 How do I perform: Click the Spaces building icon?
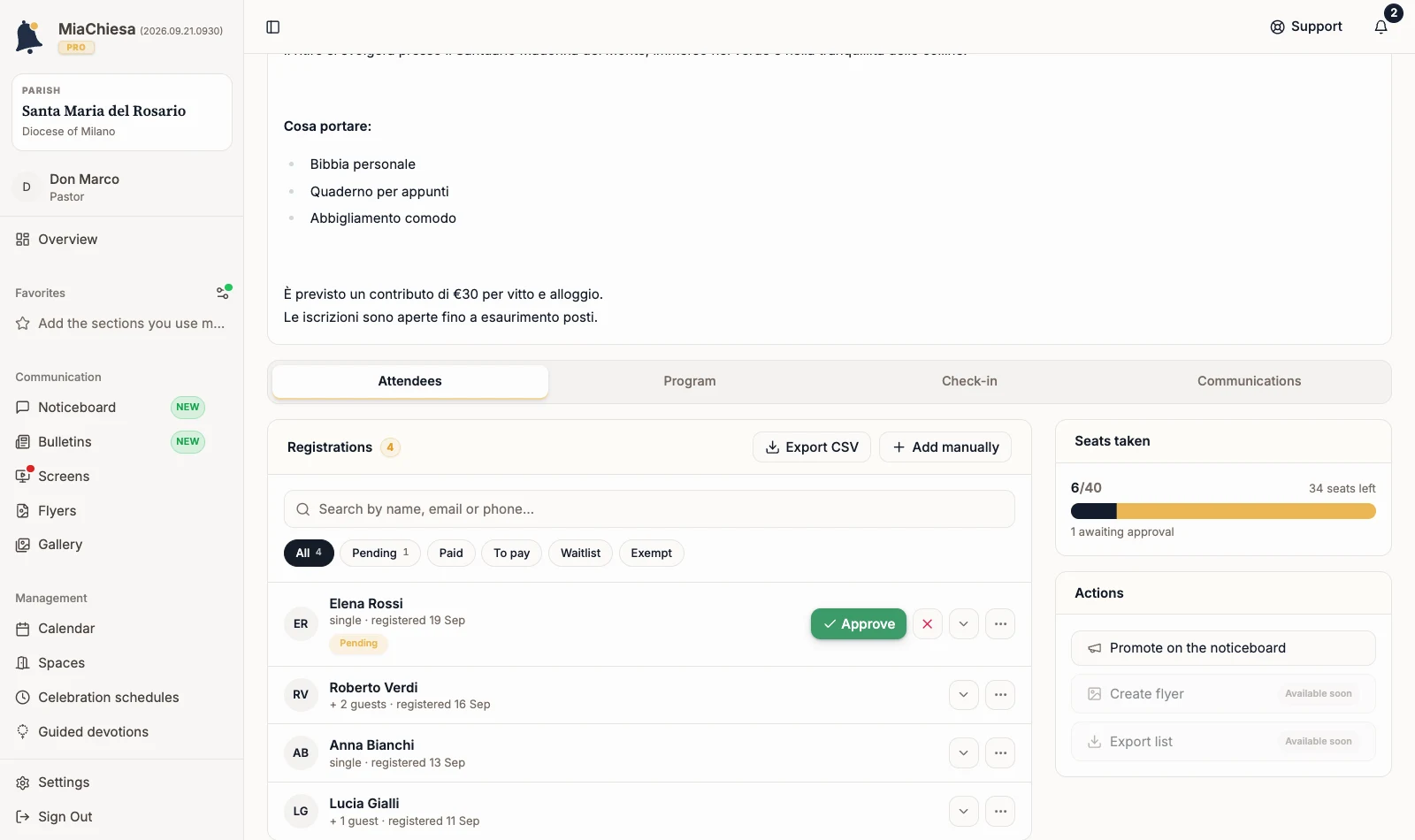click(23, 663)
